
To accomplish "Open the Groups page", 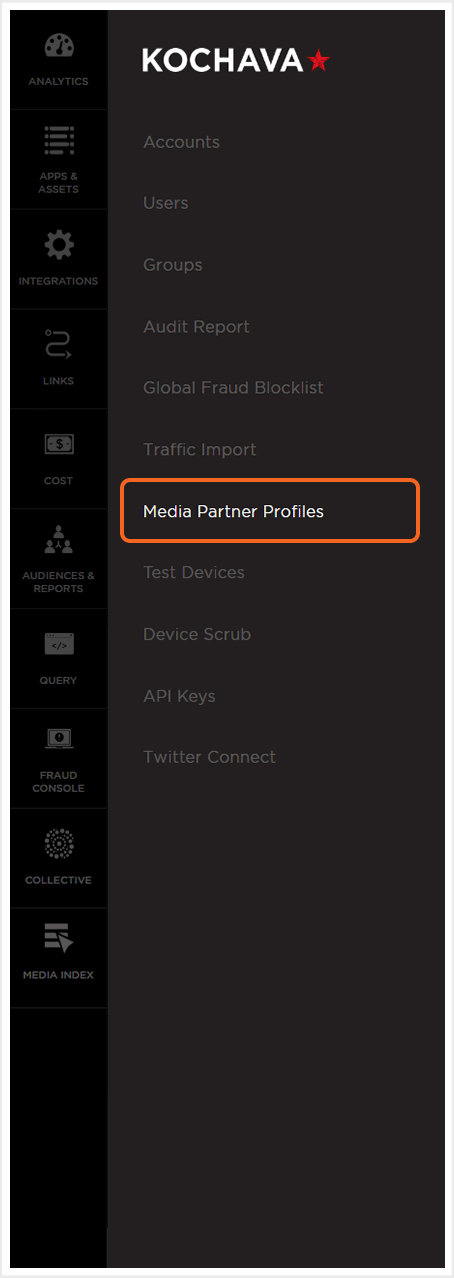I will pyautogui.click(x=172, y=265).
